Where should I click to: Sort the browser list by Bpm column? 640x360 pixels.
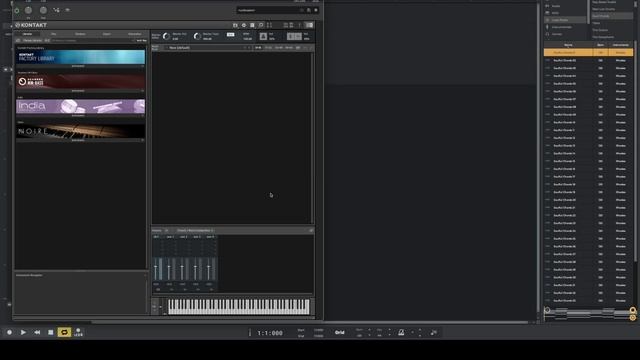coord(600,45)
